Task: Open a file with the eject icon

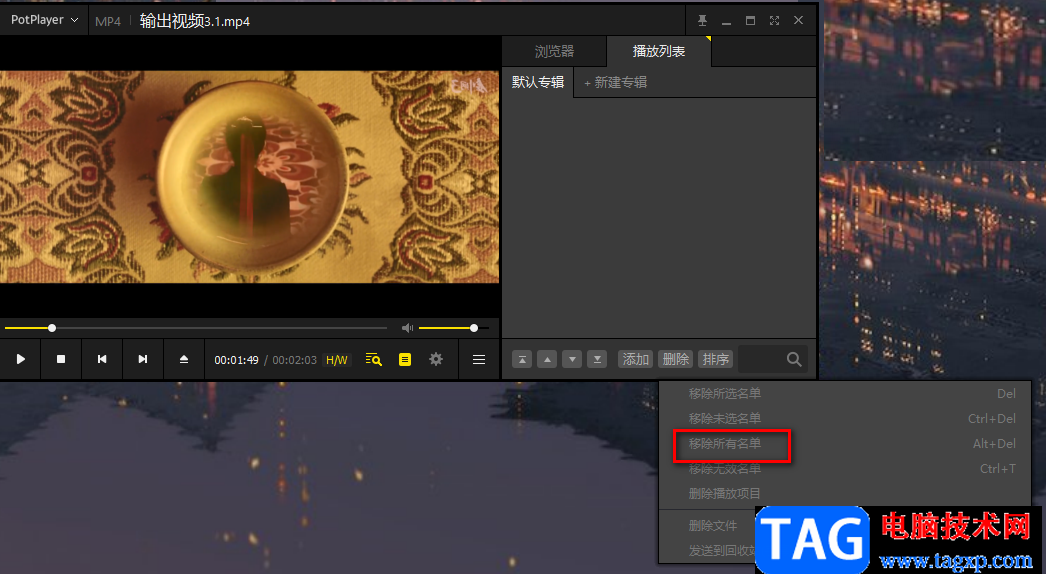Action: [x=184, y=359]
